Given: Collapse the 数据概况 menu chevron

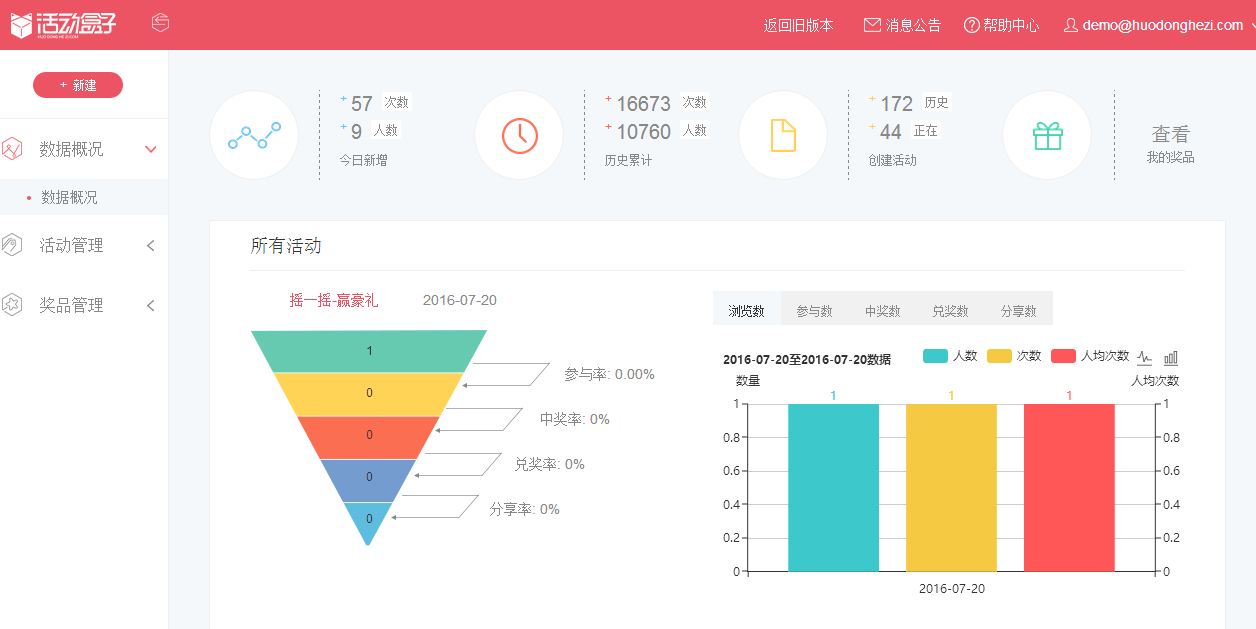Looking at the screenshot, I should point(151,149).
